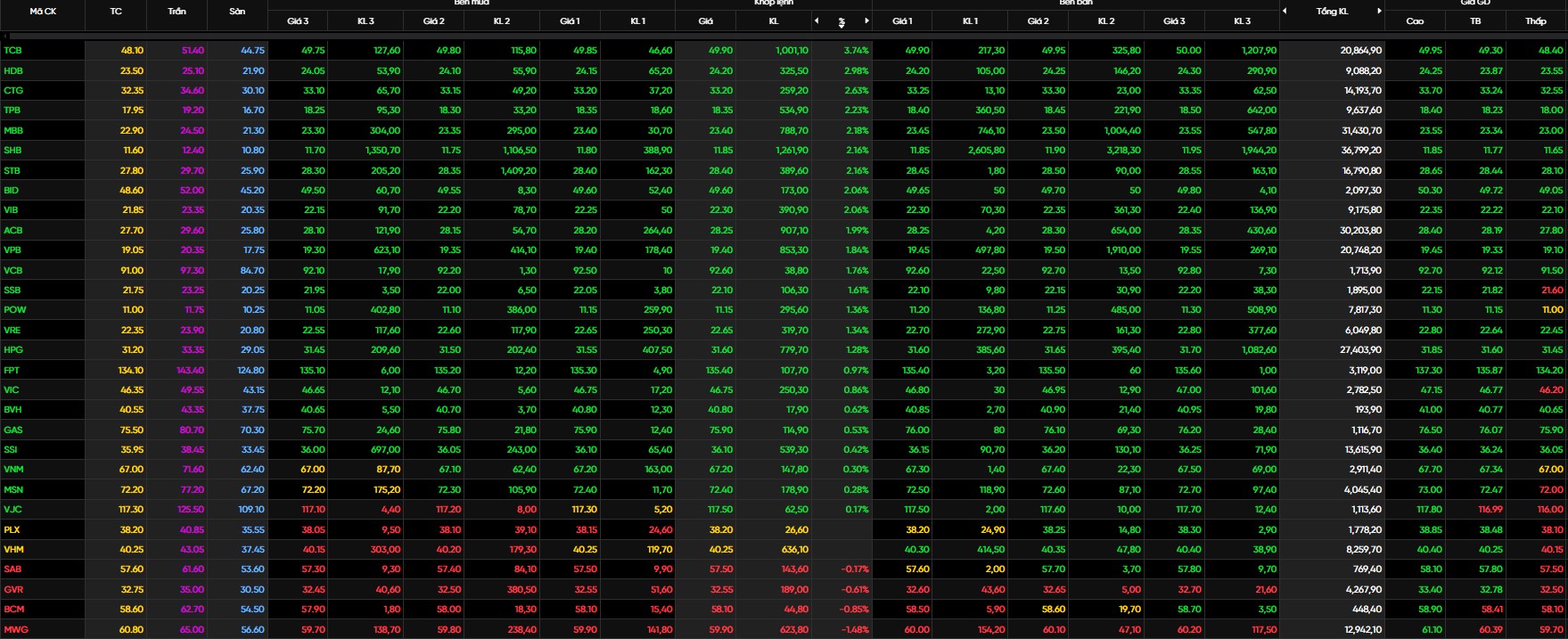Select the VNM stock symbol

pos(13,469)
